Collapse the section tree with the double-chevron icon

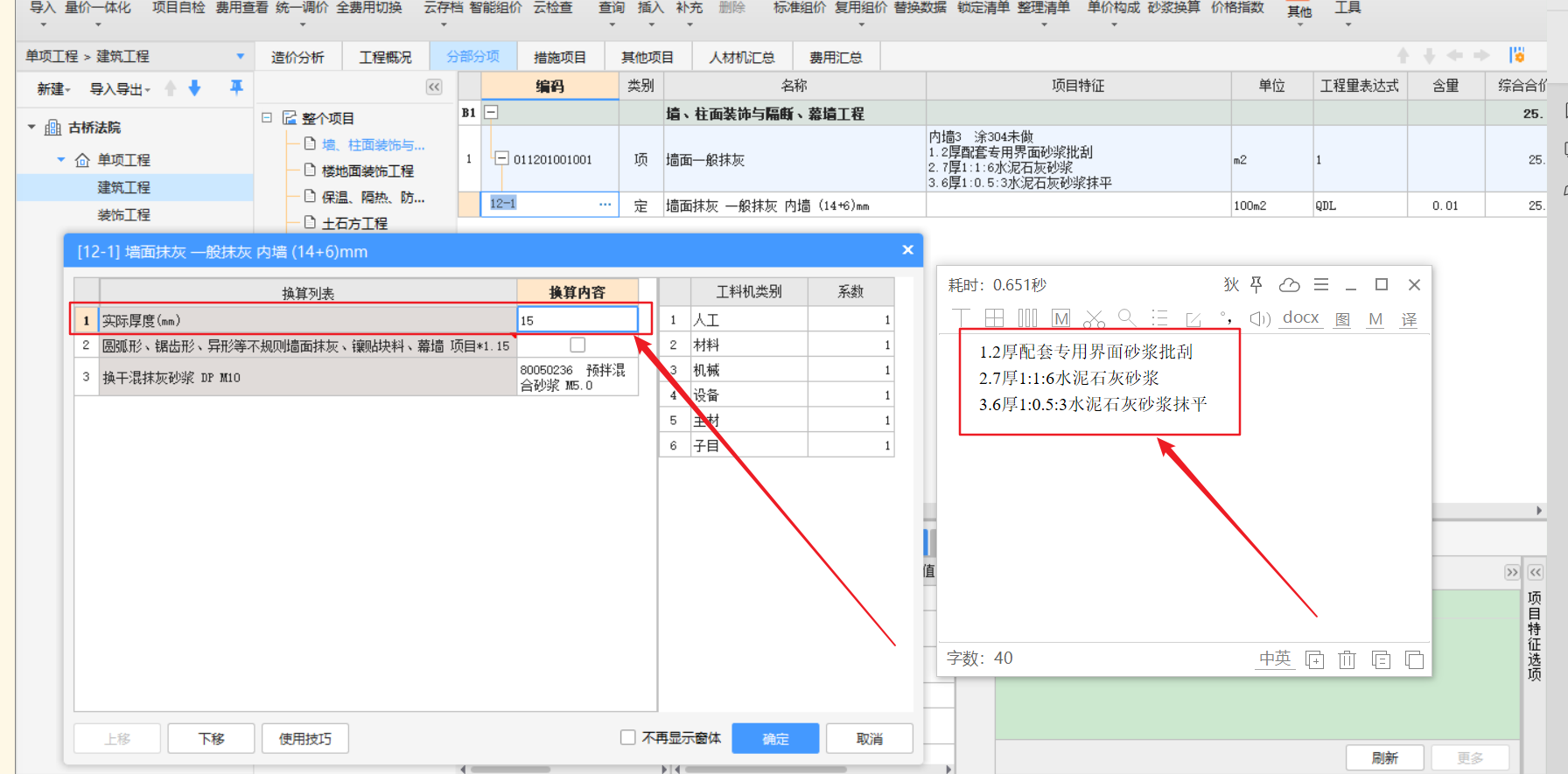(x=434, y=87)
